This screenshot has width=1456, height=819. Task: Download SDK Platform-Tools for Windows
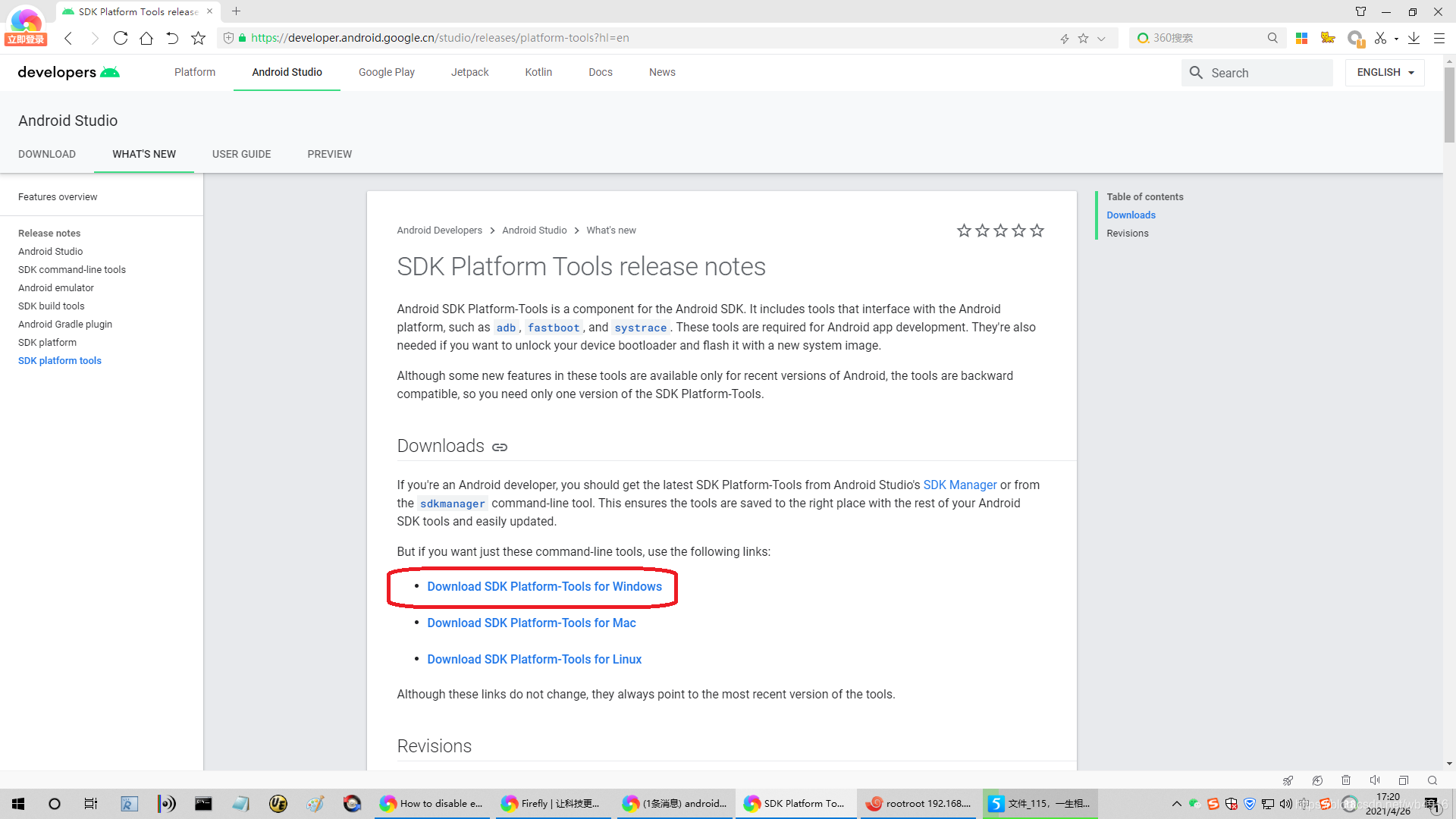pos(544,586)
